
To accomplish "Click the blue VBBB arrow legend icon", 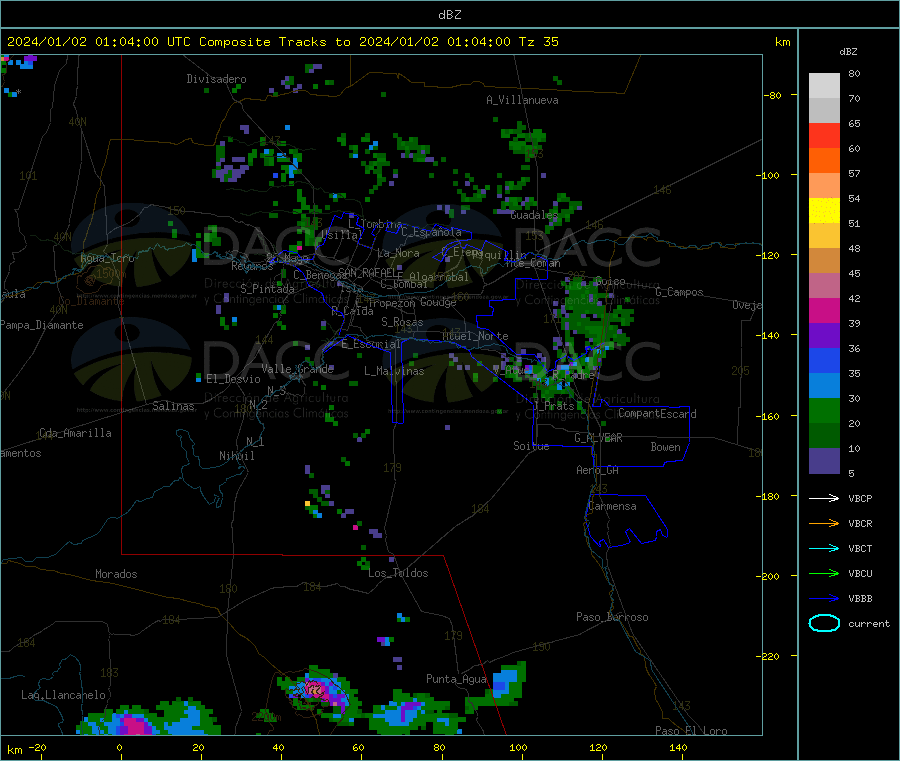I will 824,599.
